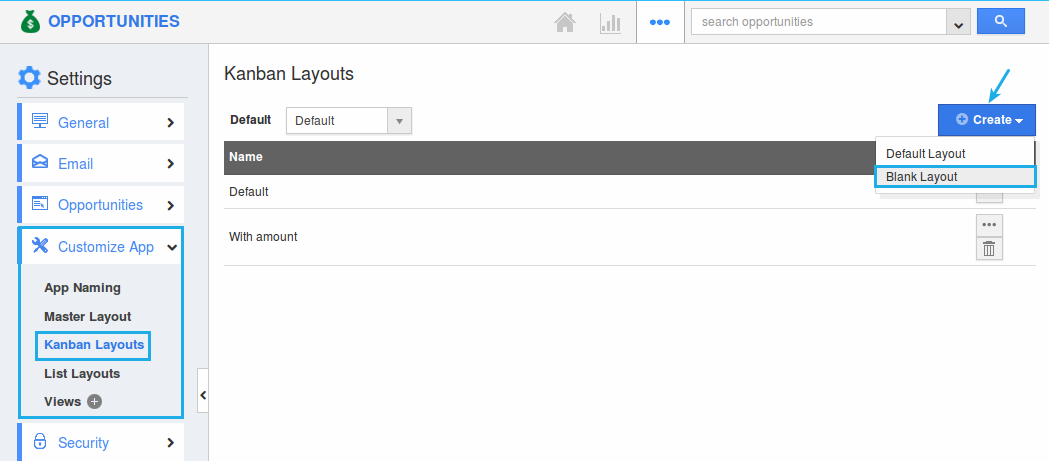The image size is (1049, 461).
Task: Open the search options dropdown arrow
Action: coord(958,22)
